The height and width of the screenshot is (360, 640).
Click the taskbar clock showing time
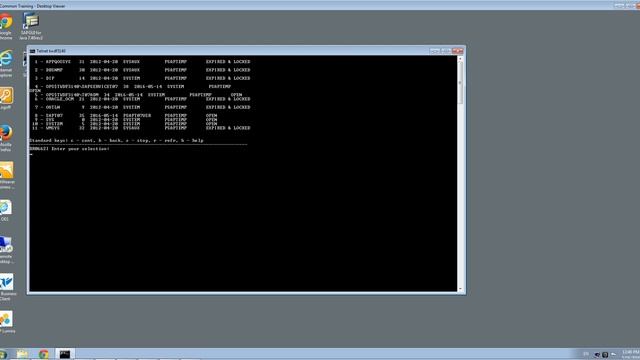[x=631, y=354]
